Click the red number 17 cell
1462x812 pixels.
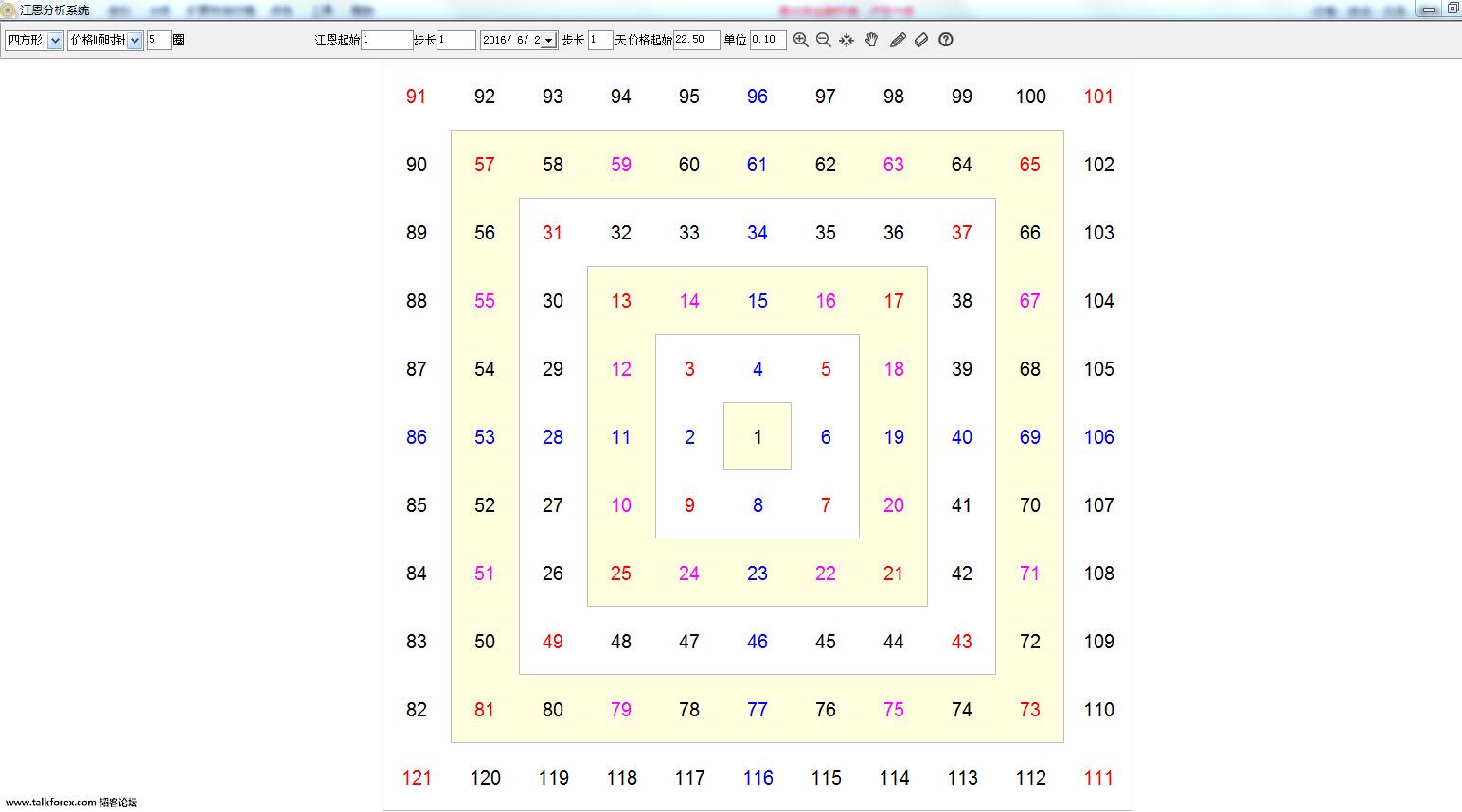coord(894,301)
